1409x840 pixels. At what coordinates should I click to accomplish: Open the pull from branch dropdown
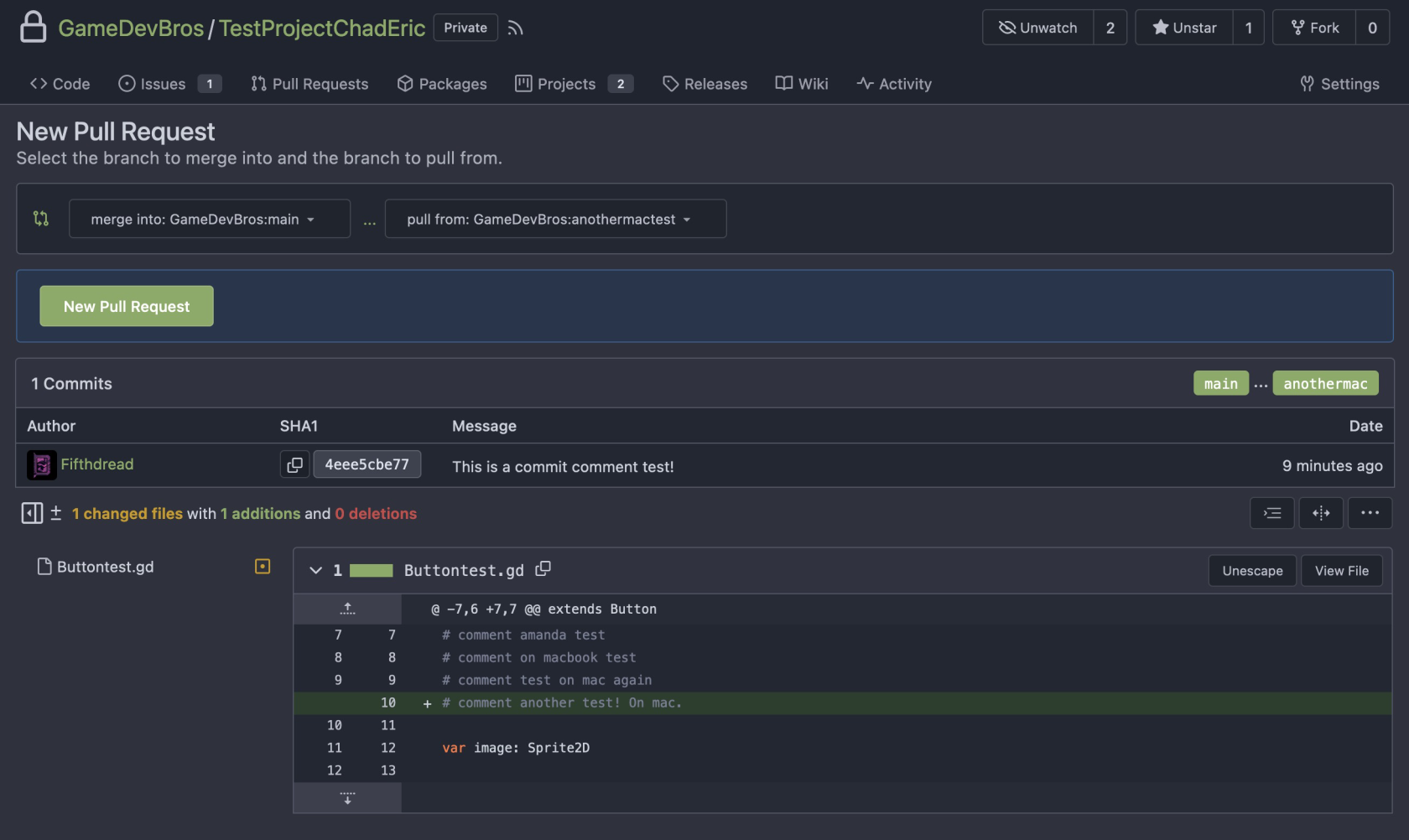click(x=555, y=219)
